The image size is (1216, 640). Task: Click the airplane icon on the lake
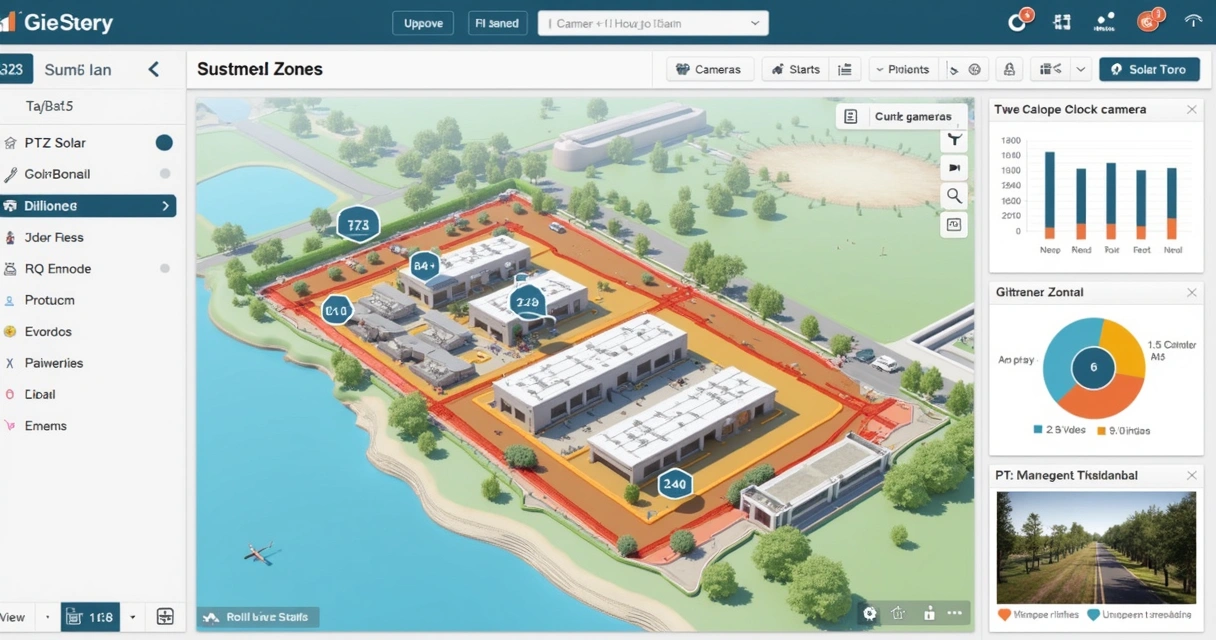point(258,551)
